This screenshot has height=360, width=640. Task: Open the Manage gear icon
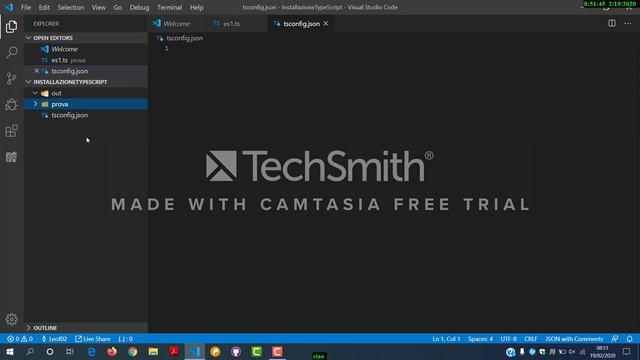coord(11,319)
